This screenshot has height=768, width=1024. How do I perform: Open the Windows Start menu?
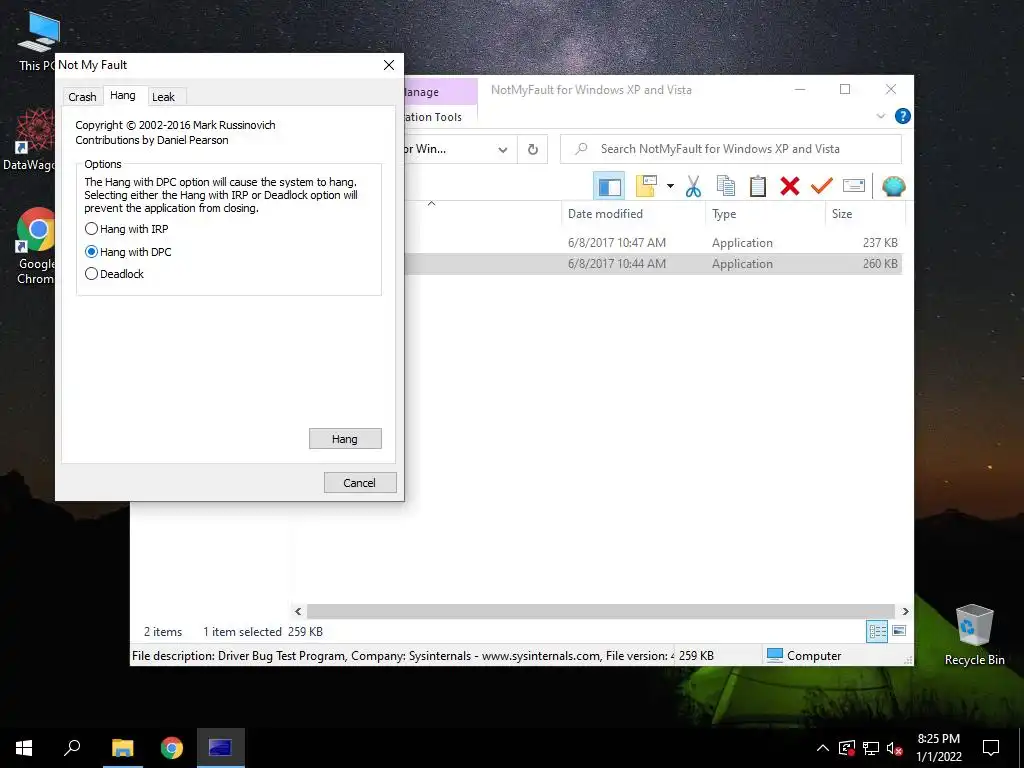click(24, 748)
